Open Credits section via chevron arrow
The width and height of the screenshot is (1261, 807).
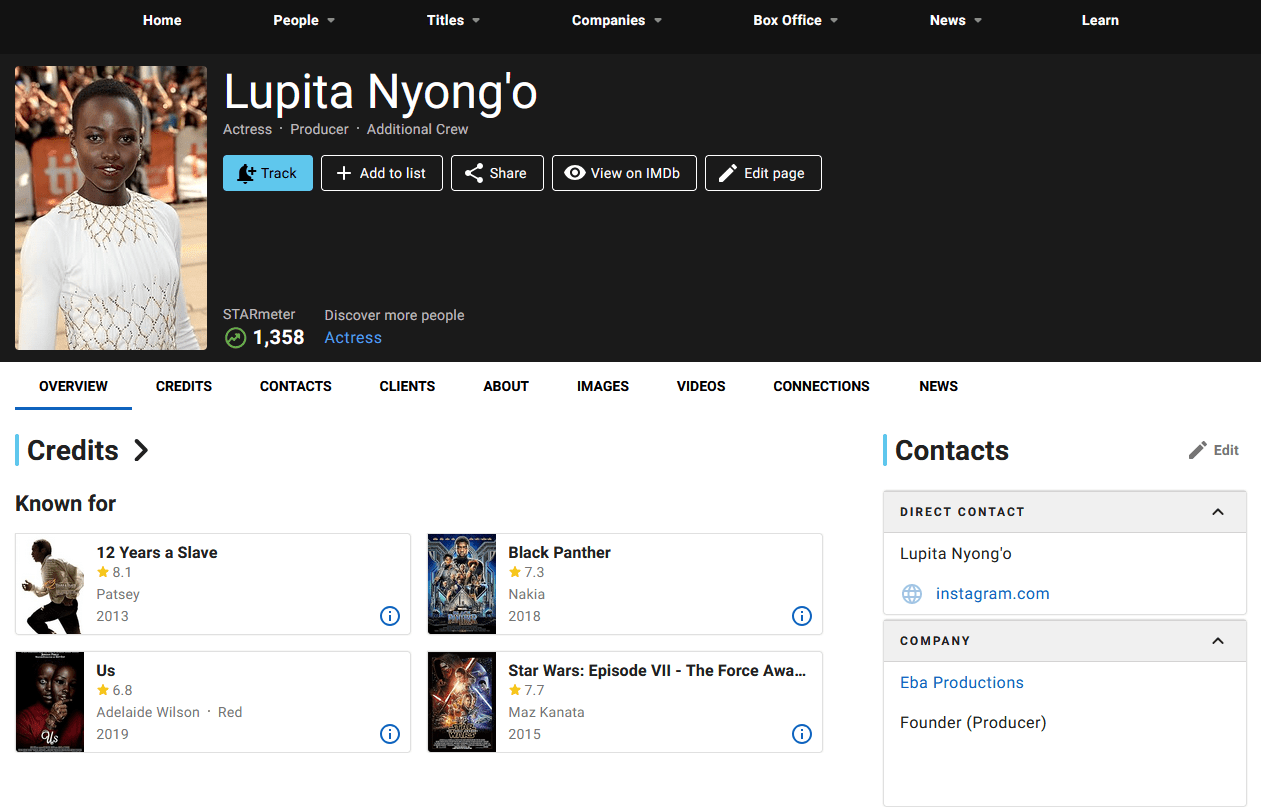click(x=141, y=451)
